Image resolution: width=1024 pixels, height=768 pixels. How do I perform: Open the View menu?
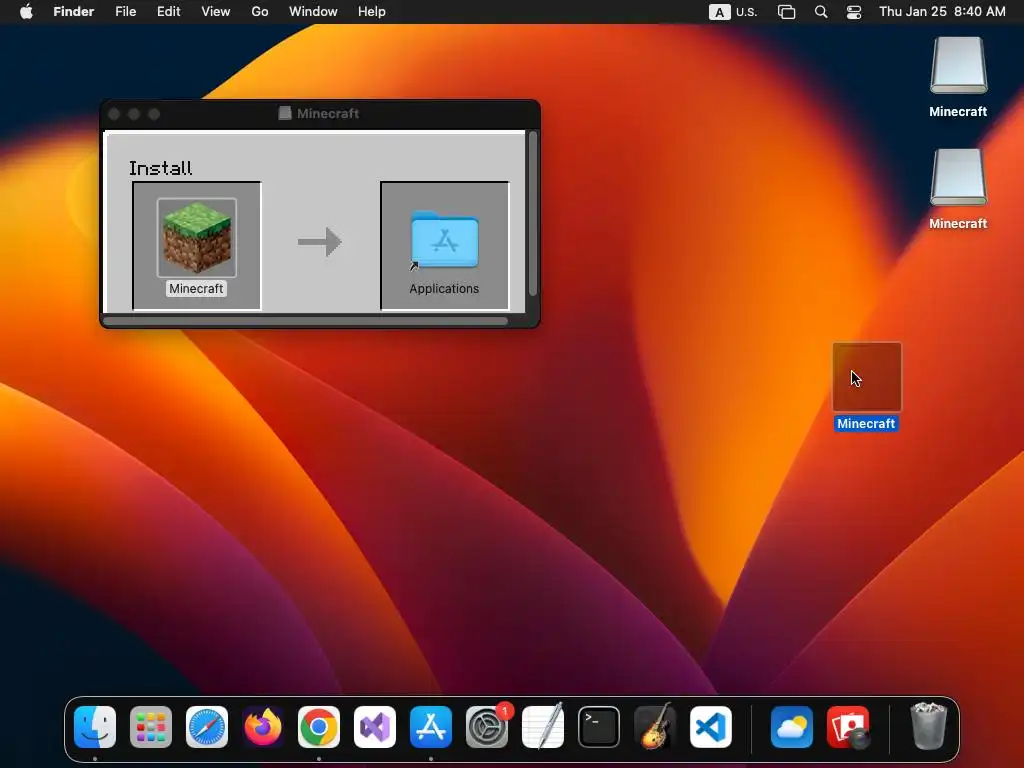click(216, 12)
